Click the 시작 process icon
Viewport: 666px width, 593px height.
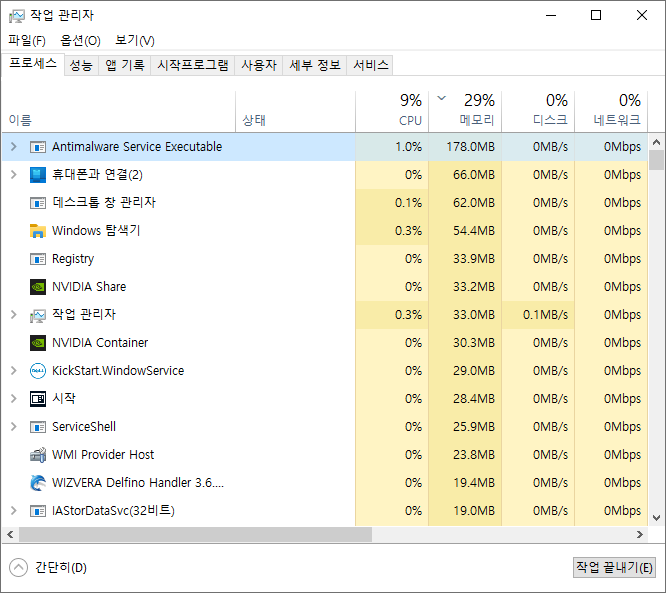click(x=38, y=399)
